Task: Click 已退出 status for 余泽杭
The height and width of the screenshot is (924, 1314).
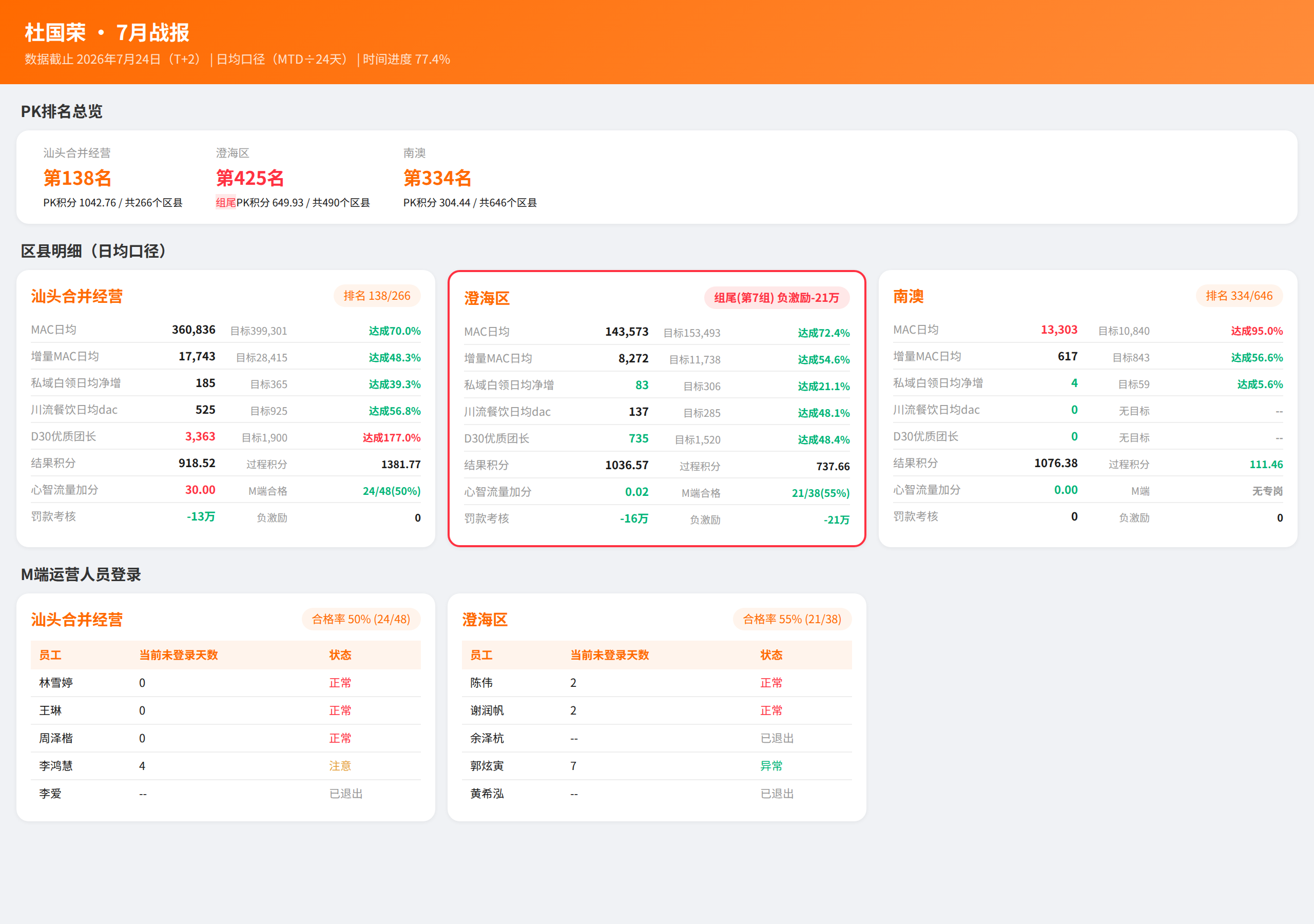Action: point(777,739)
